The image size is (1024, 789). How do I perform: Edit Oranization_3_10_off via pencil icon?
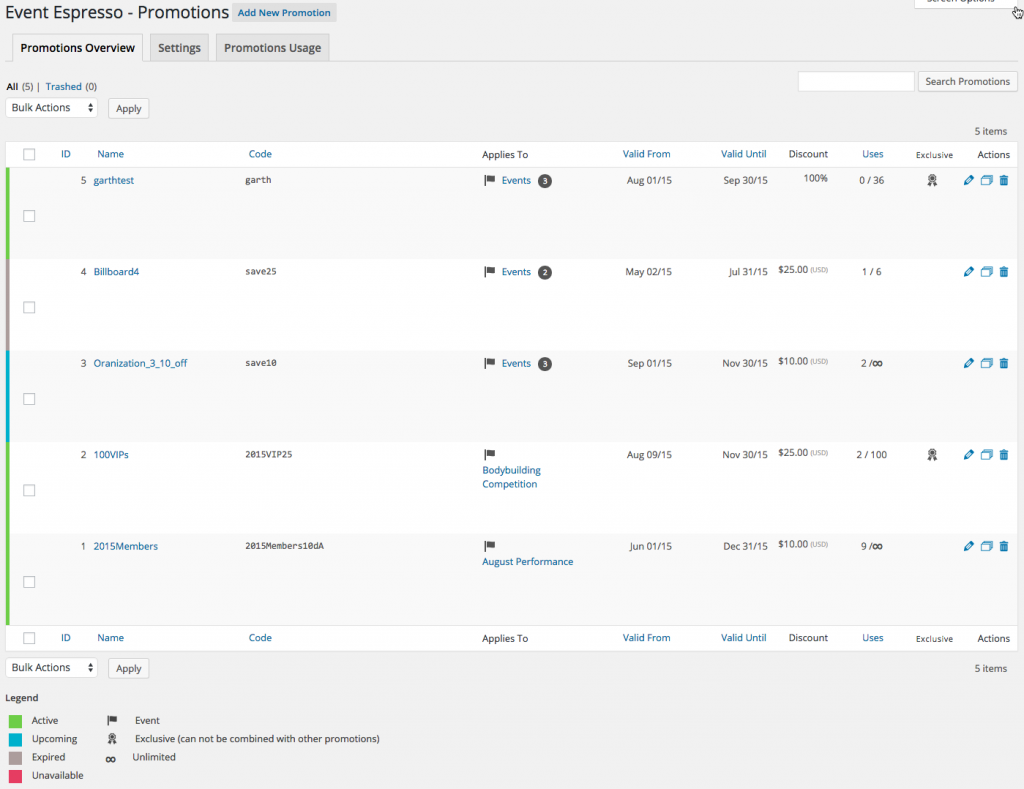[968, 363]
